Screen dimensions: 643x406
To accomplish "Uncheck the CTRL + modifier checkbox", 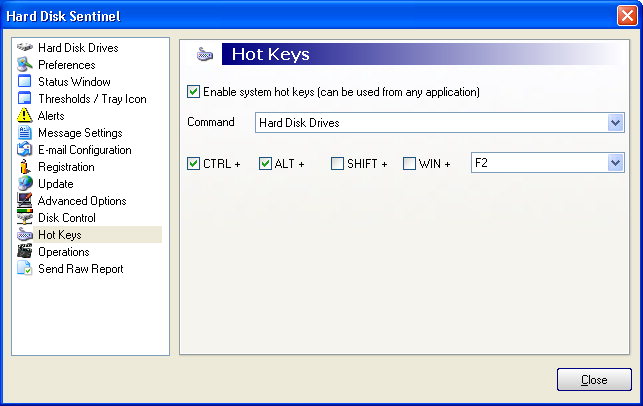I will [194, 164].
